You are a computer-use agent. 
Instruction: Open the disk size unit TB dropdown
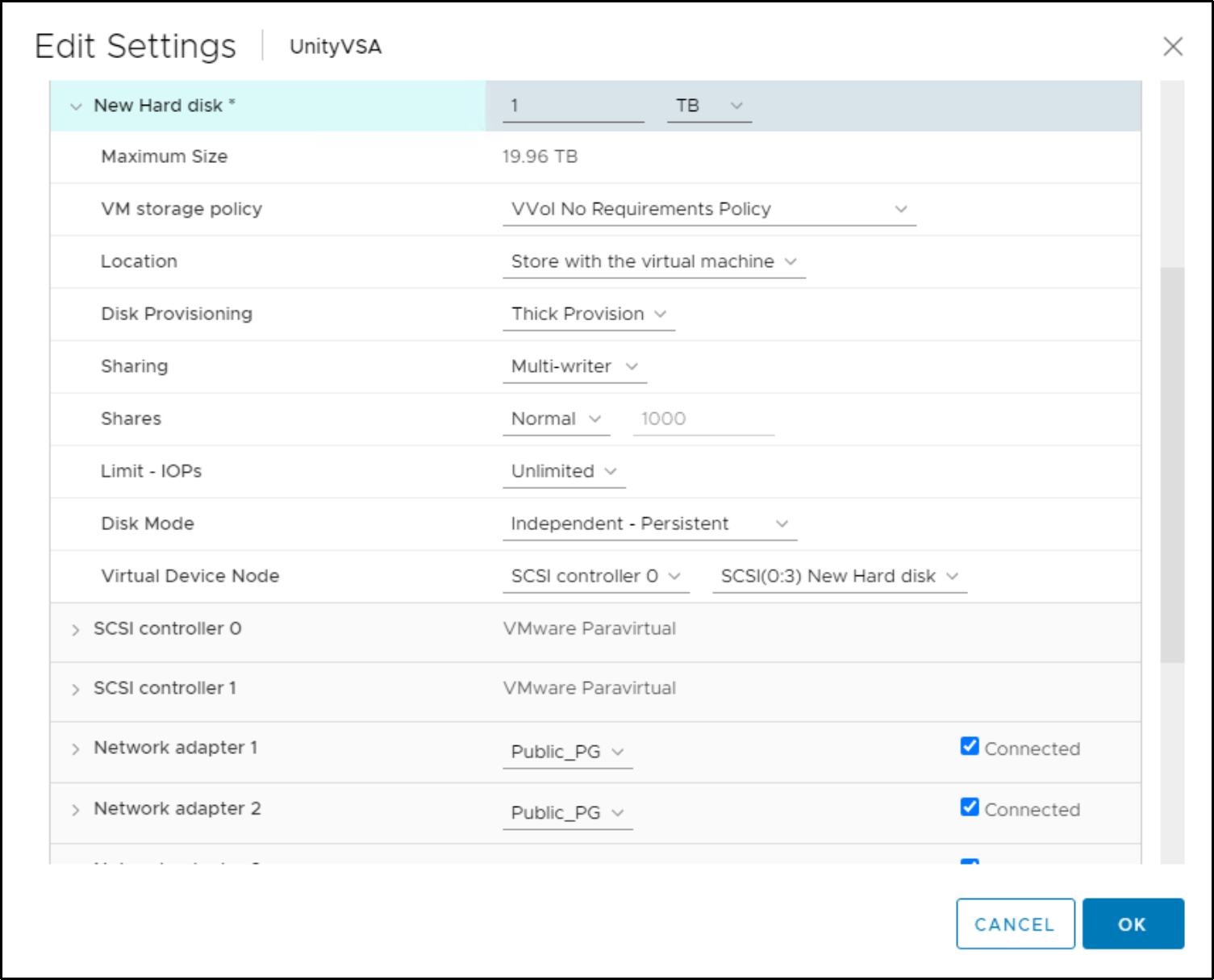pos(709,106)
